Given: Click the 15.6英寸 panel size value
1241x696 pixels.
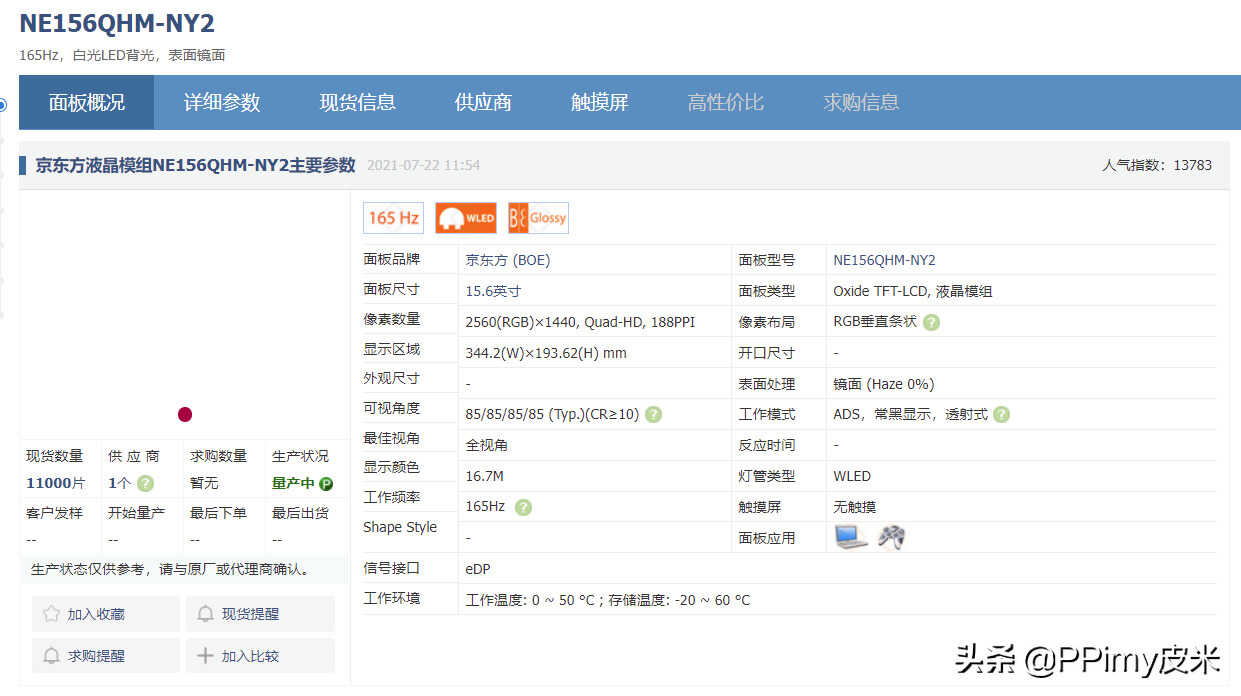Looking at the screenshot, I should (x=494, y=291).
